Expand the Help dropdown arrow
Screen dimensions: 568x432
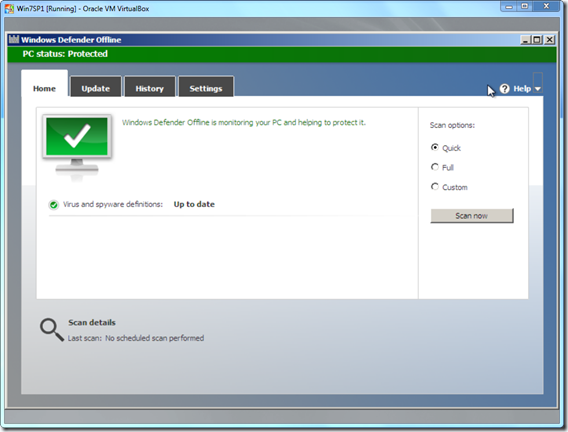[538, 89]
